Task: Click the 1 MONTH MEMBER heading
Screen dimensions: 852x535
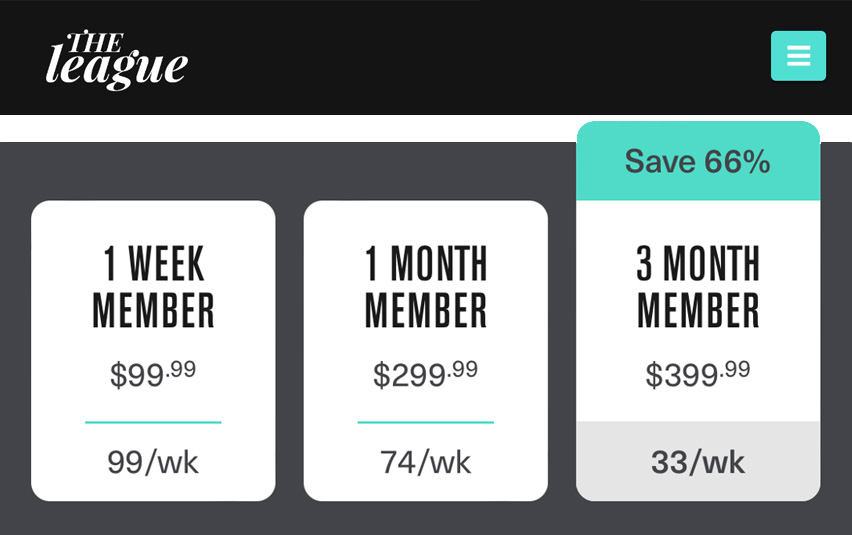Action: click(426, 286)
